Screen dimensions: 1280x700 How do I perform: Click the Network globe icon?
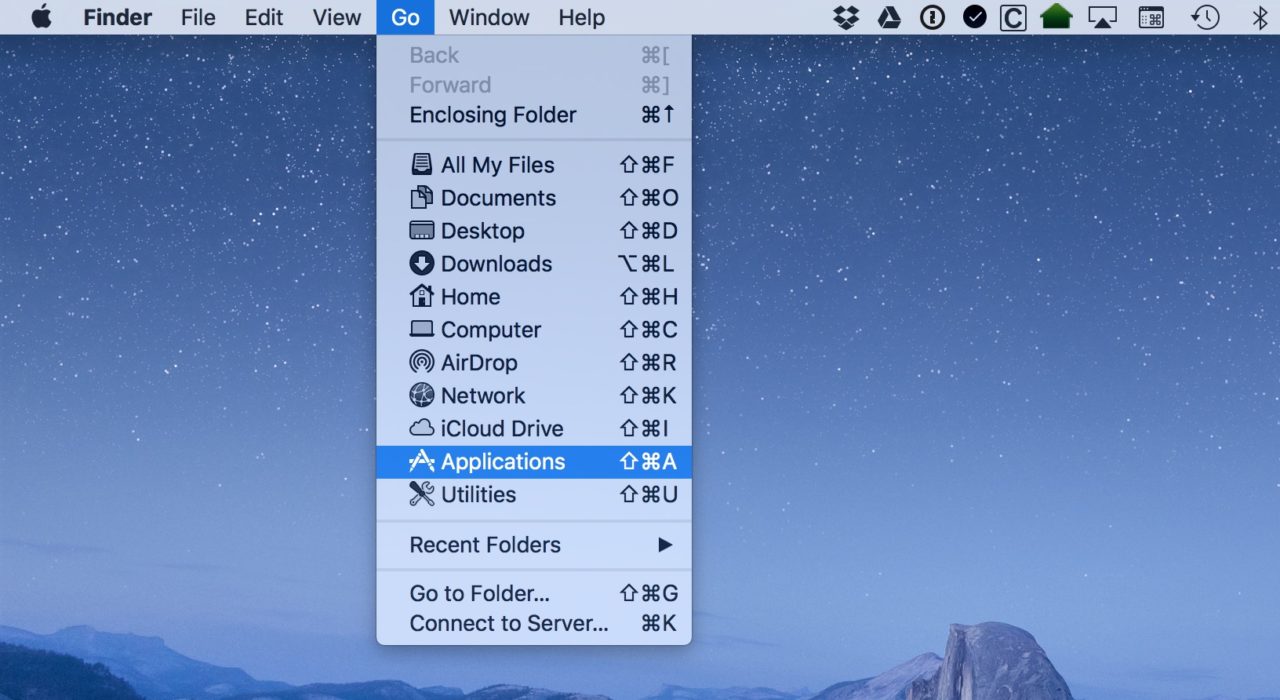(422, 395)
